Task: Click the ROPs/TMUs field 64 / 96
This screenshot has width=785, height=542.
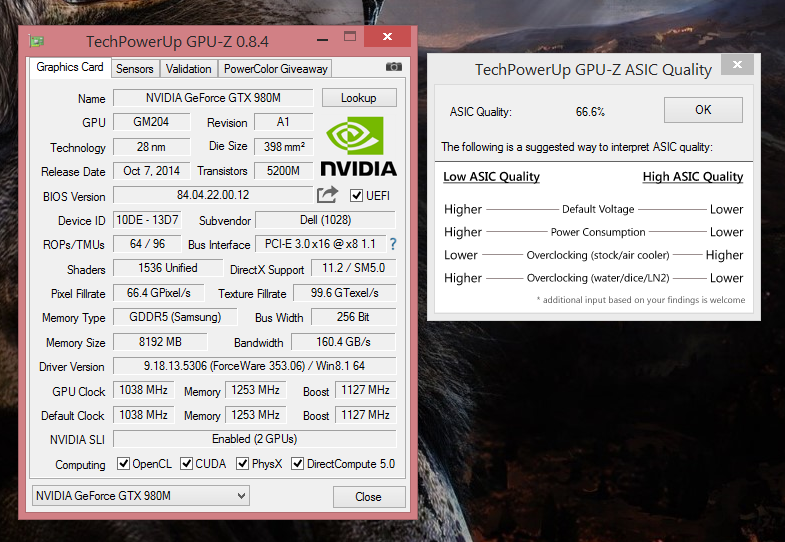Action: pos(147,244)
